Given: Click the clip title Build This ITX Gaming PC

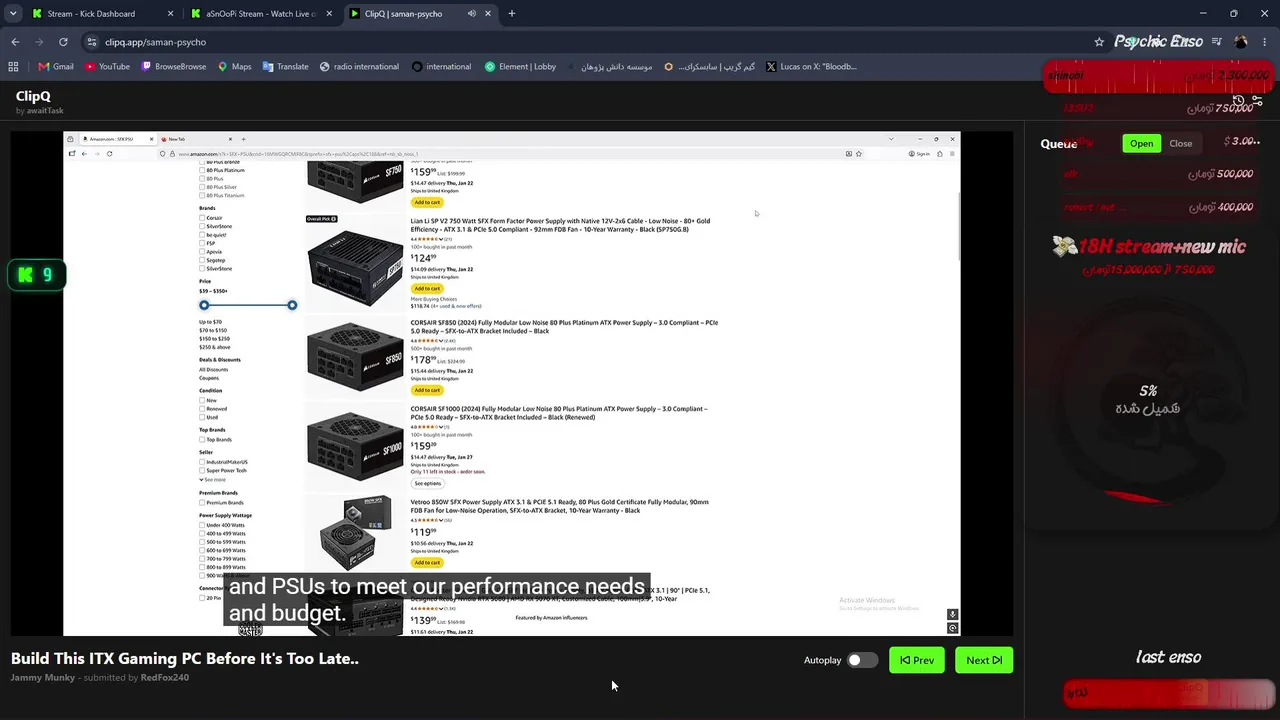Looking at the screenshot, I should click(x=185, y=658).
